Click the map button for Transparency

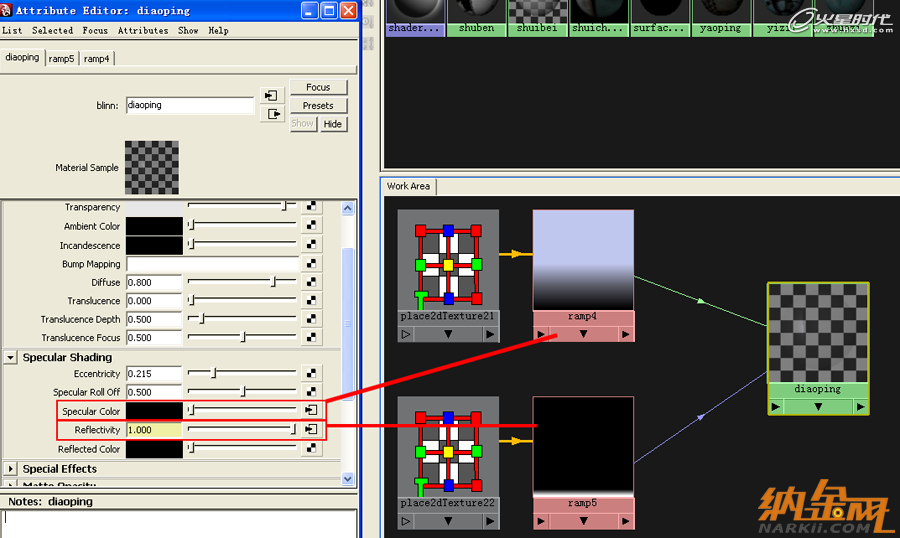tap(311, 206)
